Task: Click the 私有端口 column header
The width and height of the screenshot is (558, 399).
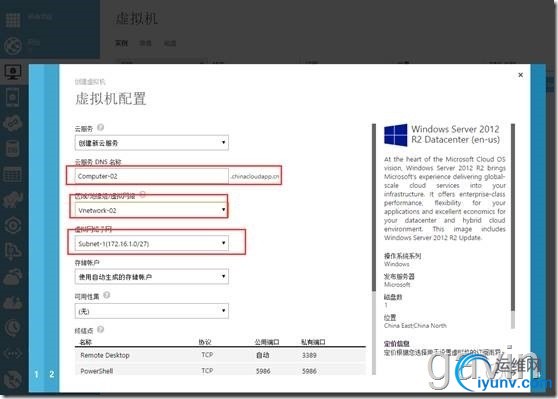Action: pyautogui.click(x=313, y=342)
